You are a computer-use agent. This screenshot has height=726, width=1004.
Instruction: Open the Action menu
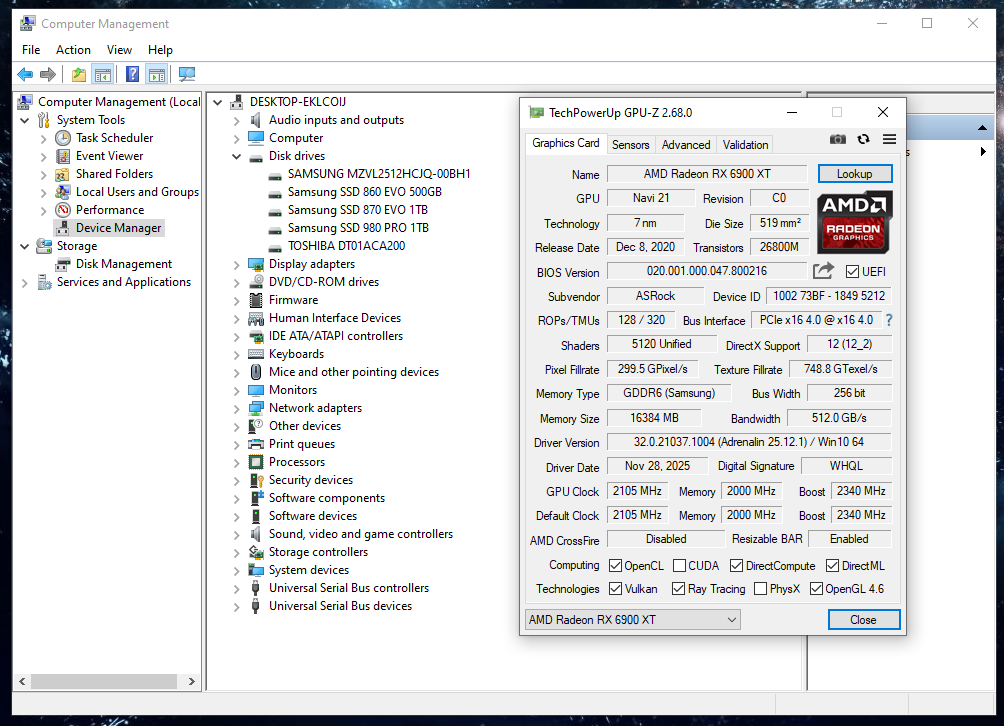(x=73, y=50)
